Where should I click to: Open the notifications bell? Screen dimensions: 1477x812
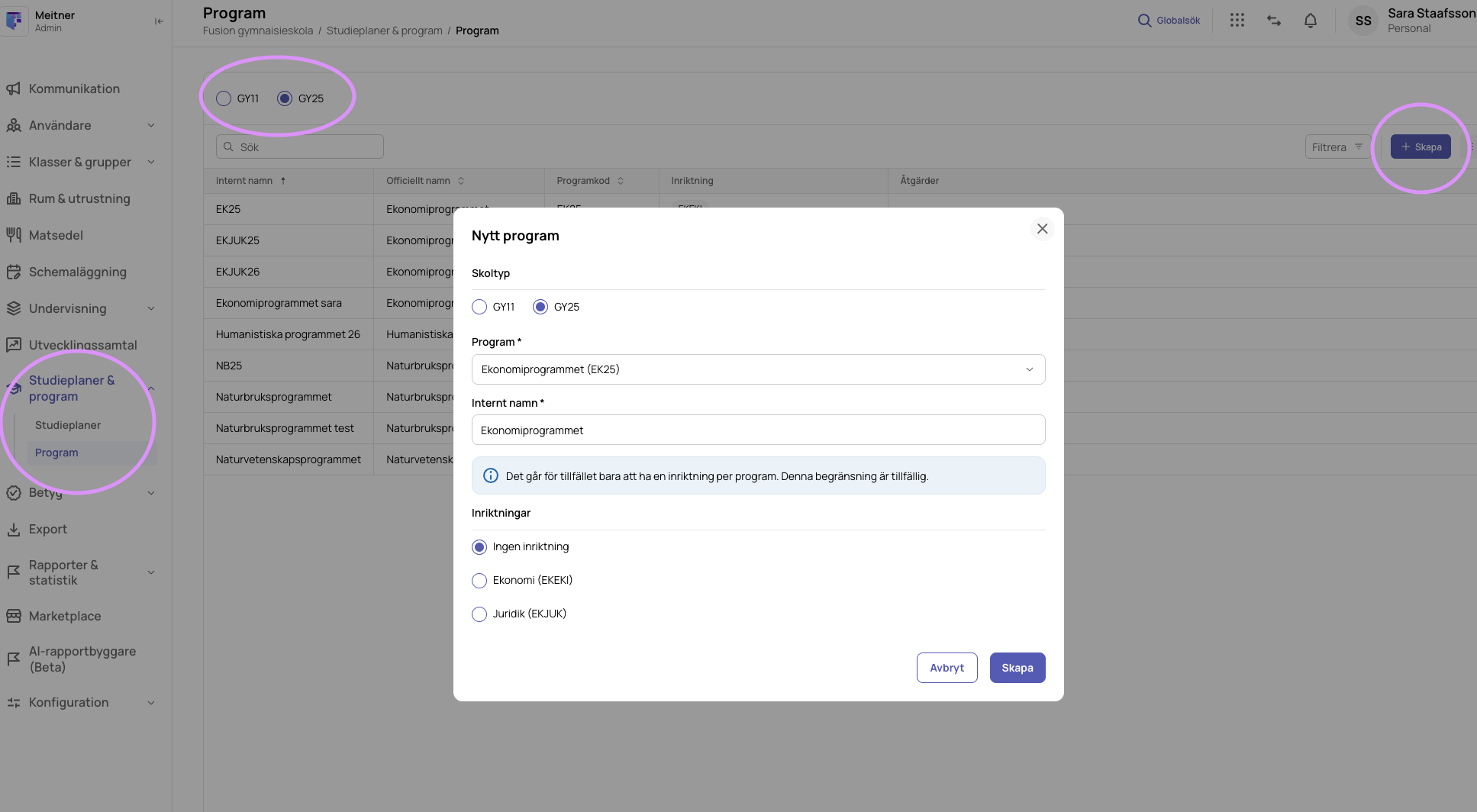pos(1310,21)
